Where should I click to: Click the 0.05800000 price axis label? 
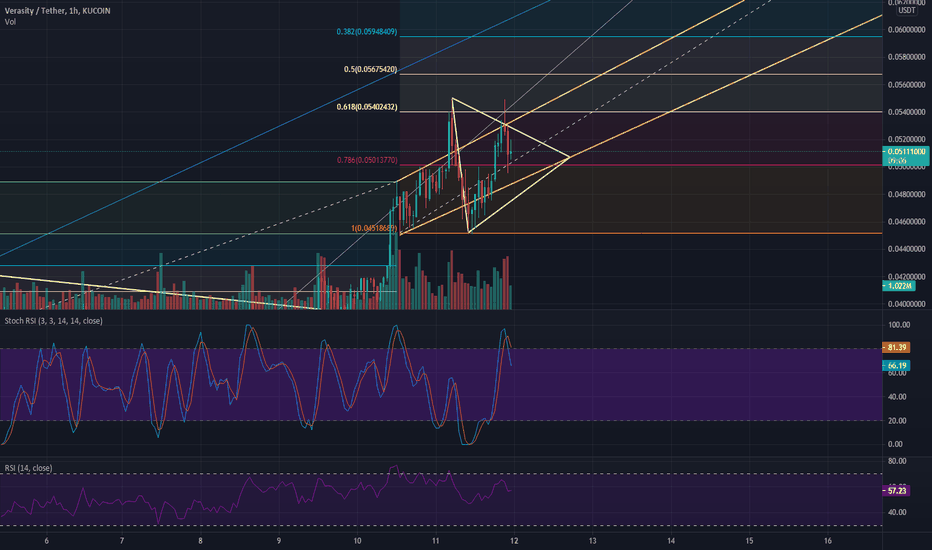[906, 57]
